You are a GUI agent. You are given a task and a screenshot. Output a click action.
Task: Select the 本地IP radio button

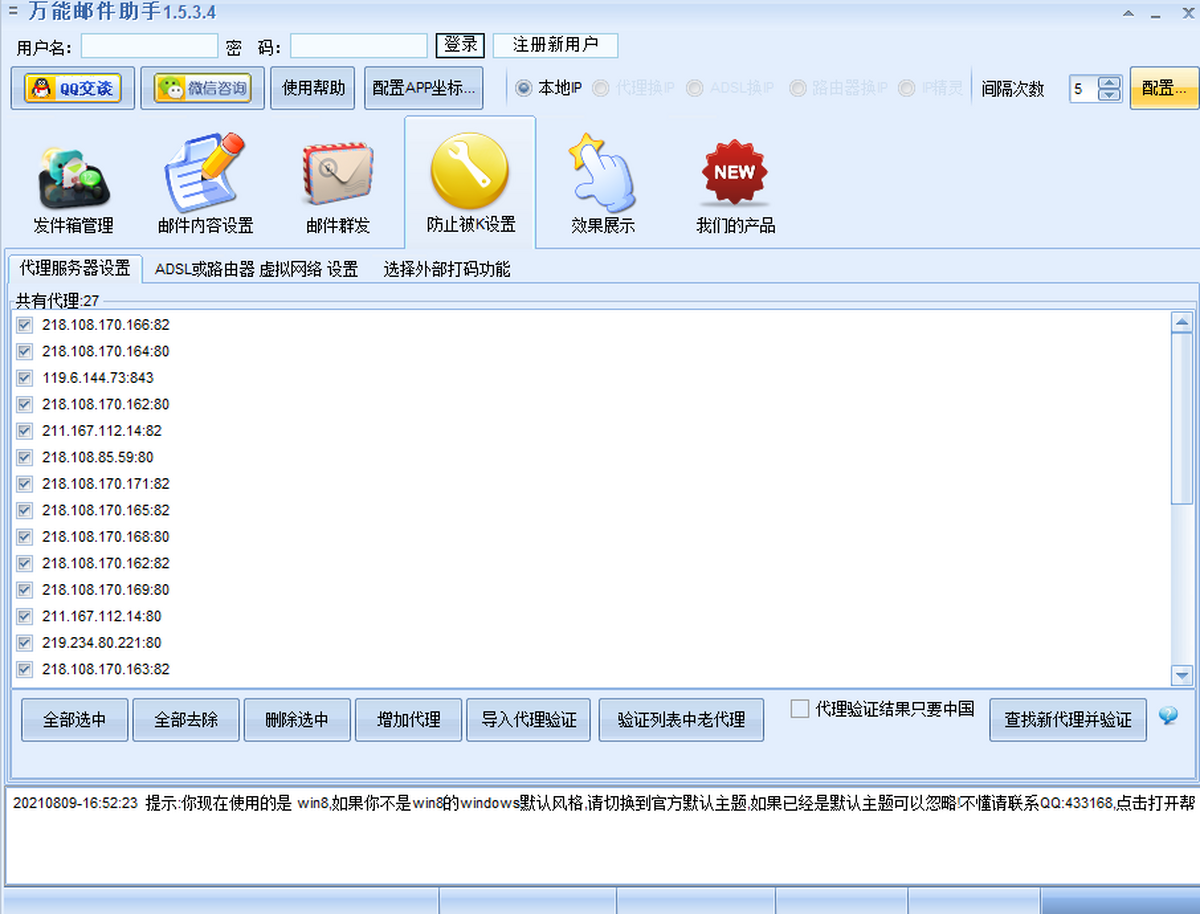pyautogui.click(x=524, y=88)
